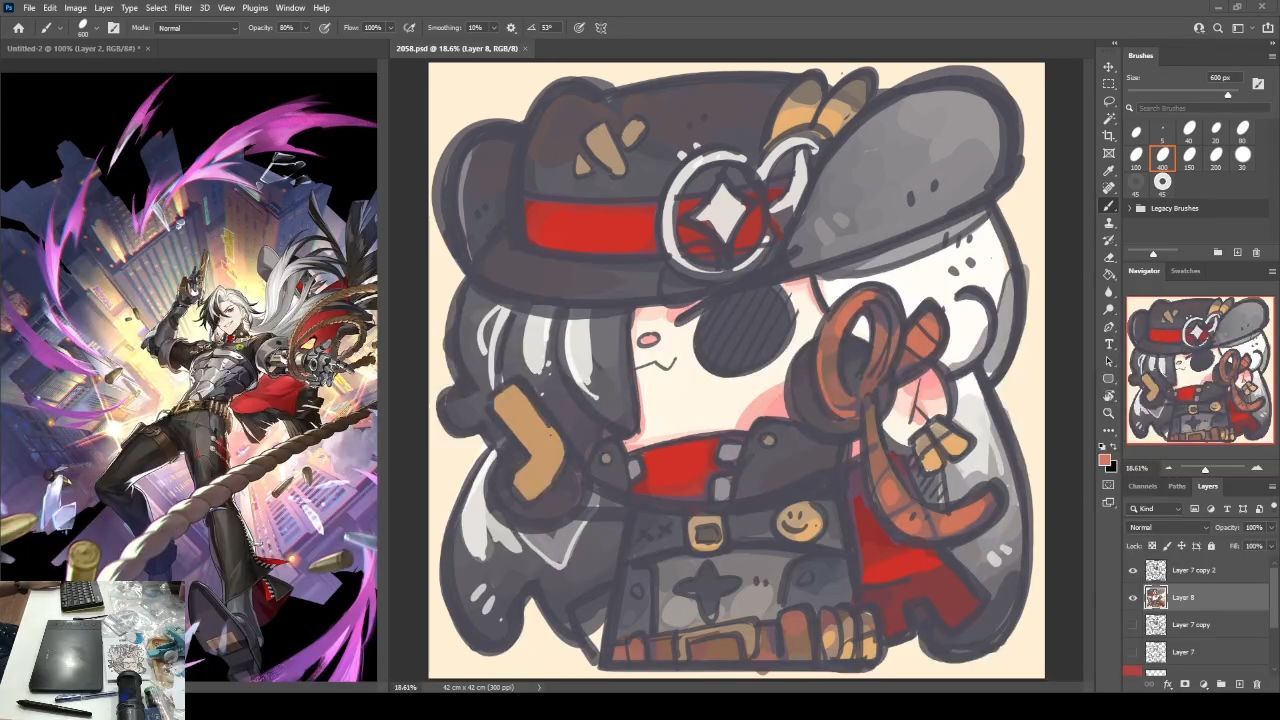Open layer blend mode Normal dropdown
This screenshot has width=1280, height=720.
(x=1168, y=528)
